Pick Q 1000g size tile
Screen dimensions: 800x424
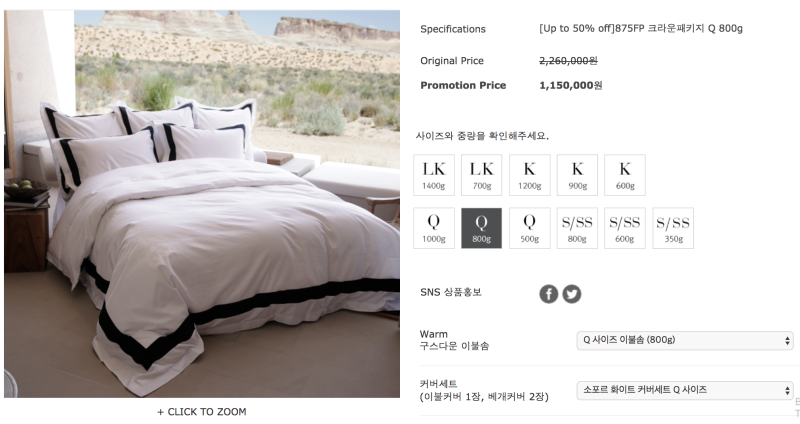coord(434,228)
